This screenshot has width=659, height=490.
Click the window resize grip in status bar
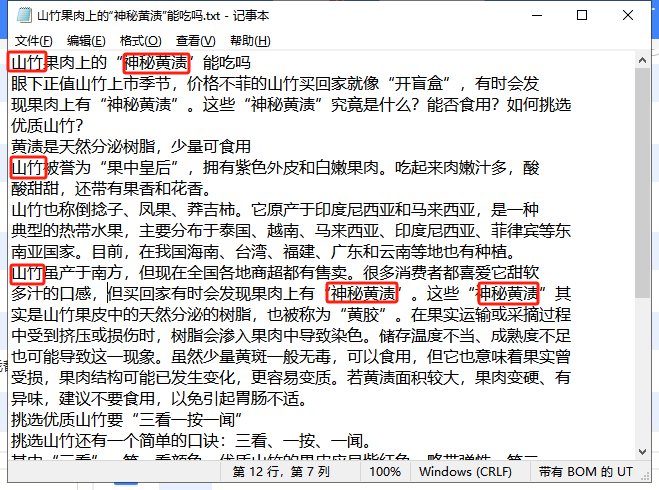645,477
